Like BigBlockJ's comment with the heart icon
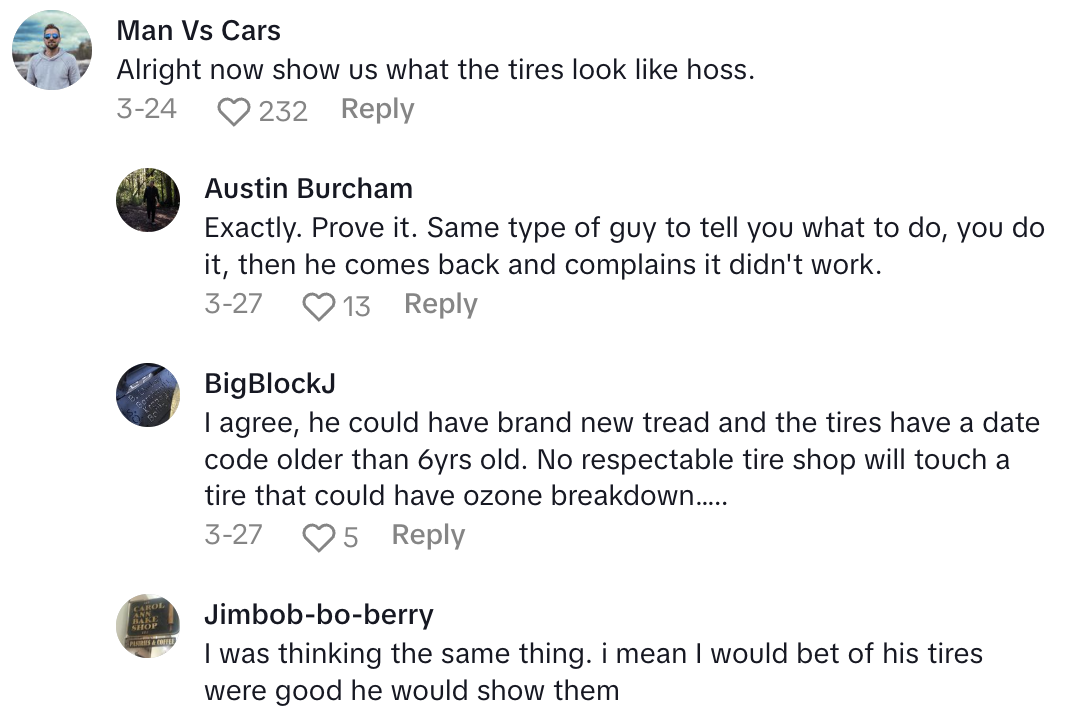The width and height of the screenshot is (1078, 712). click(x=317, y=536)
